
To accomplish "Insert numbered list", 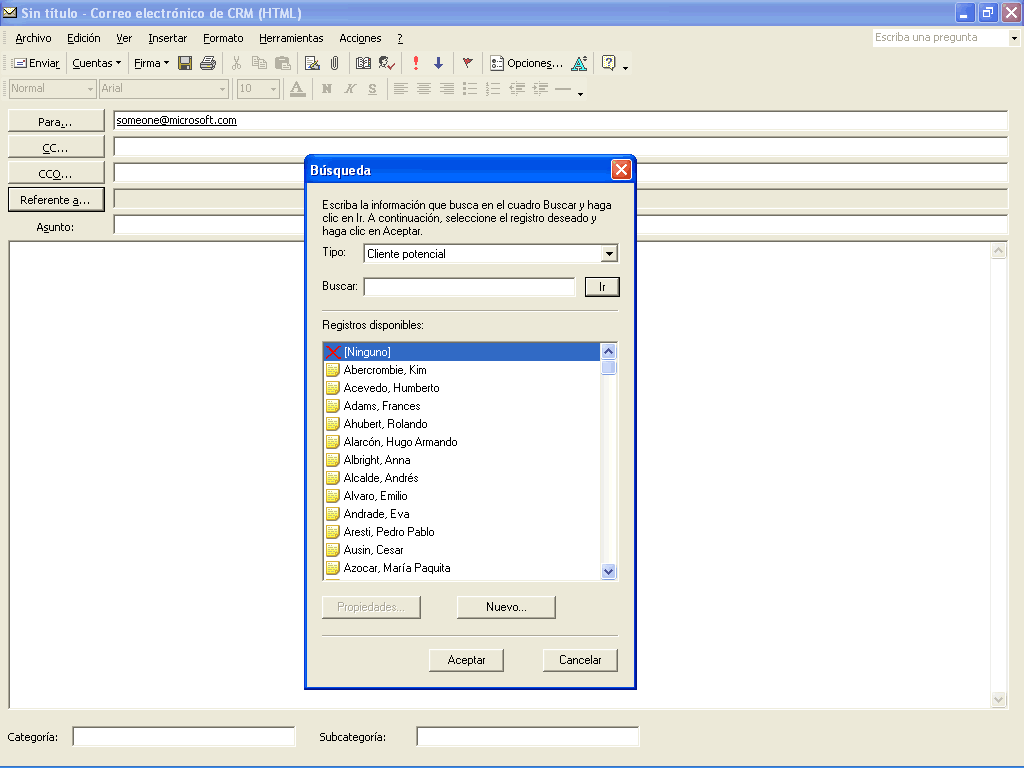I will 493,89.
